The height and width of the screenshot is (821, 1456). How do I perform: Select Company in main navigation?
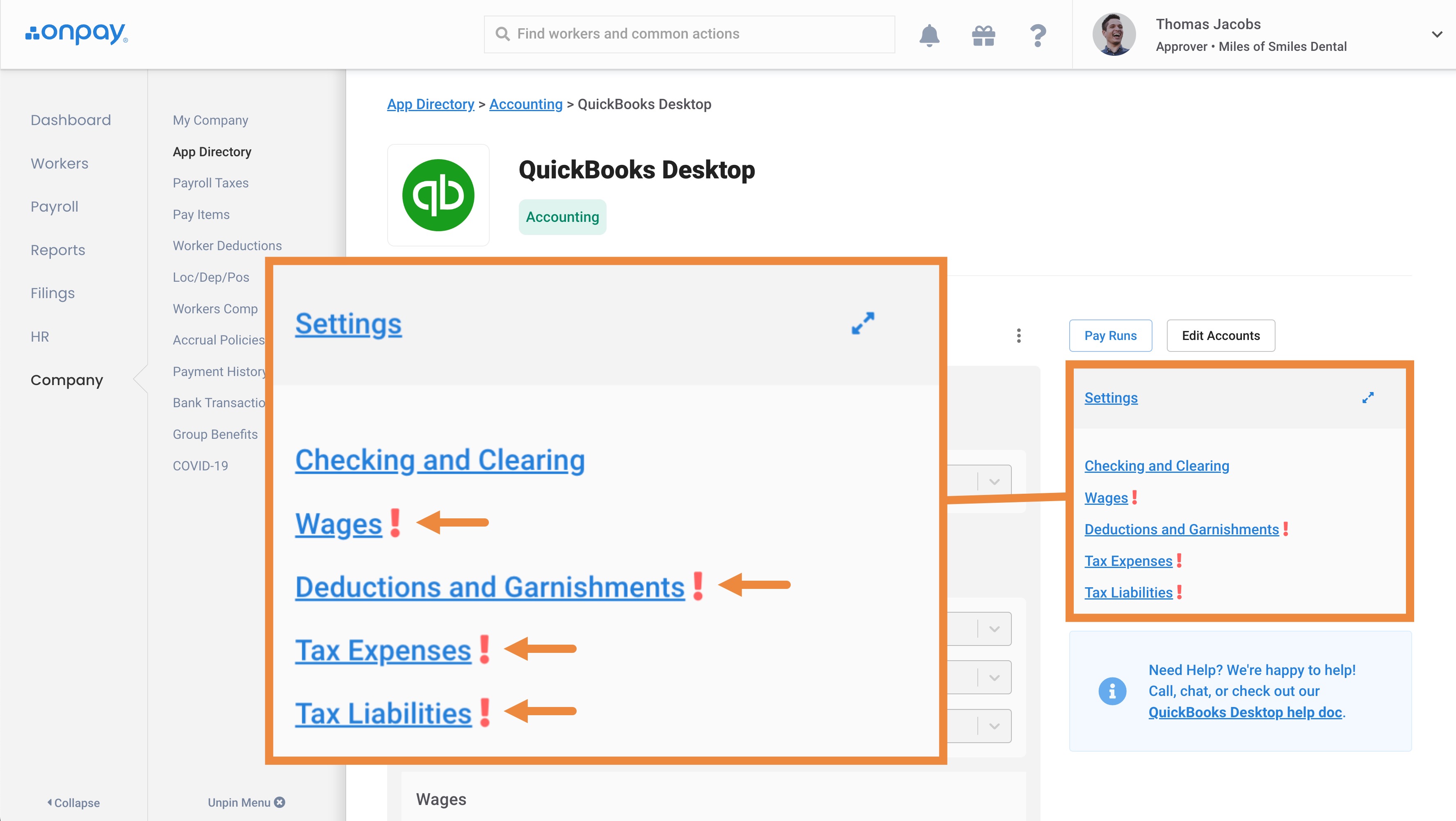pos(67,380)
